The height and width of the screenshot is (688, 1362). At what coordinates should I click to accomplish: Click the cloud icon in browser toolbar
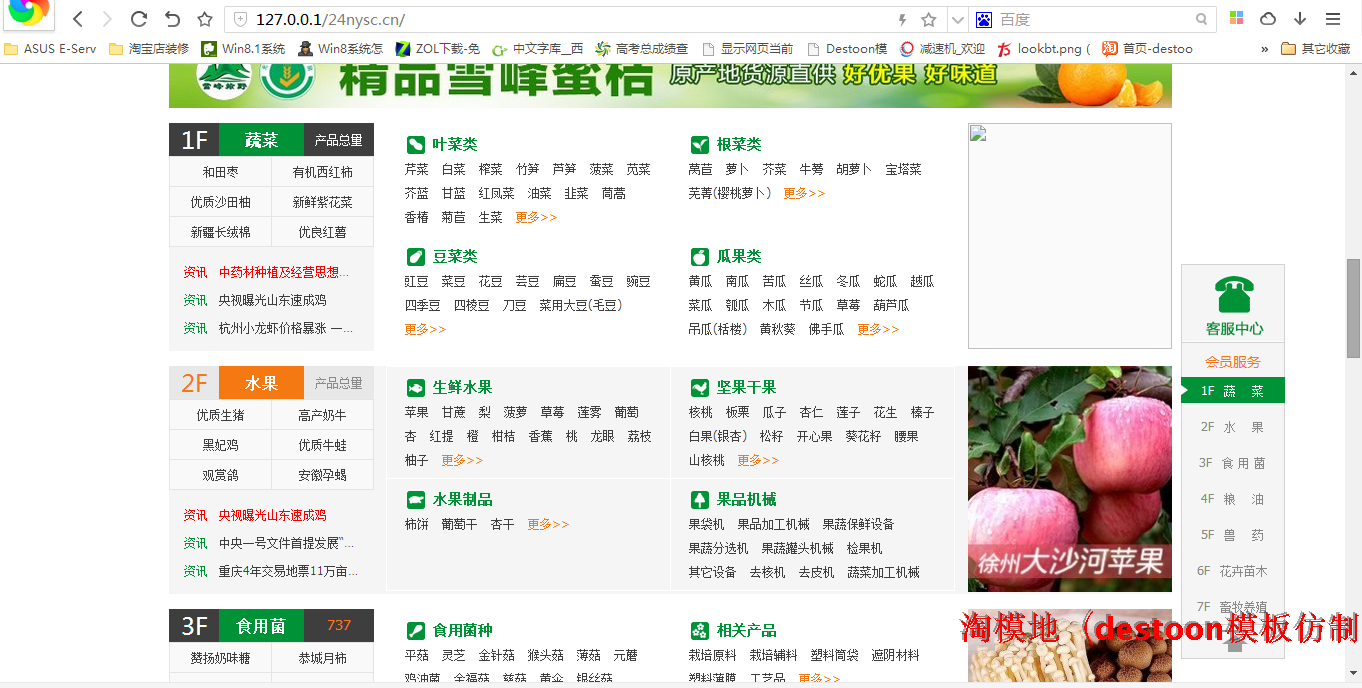point(1268,19)
